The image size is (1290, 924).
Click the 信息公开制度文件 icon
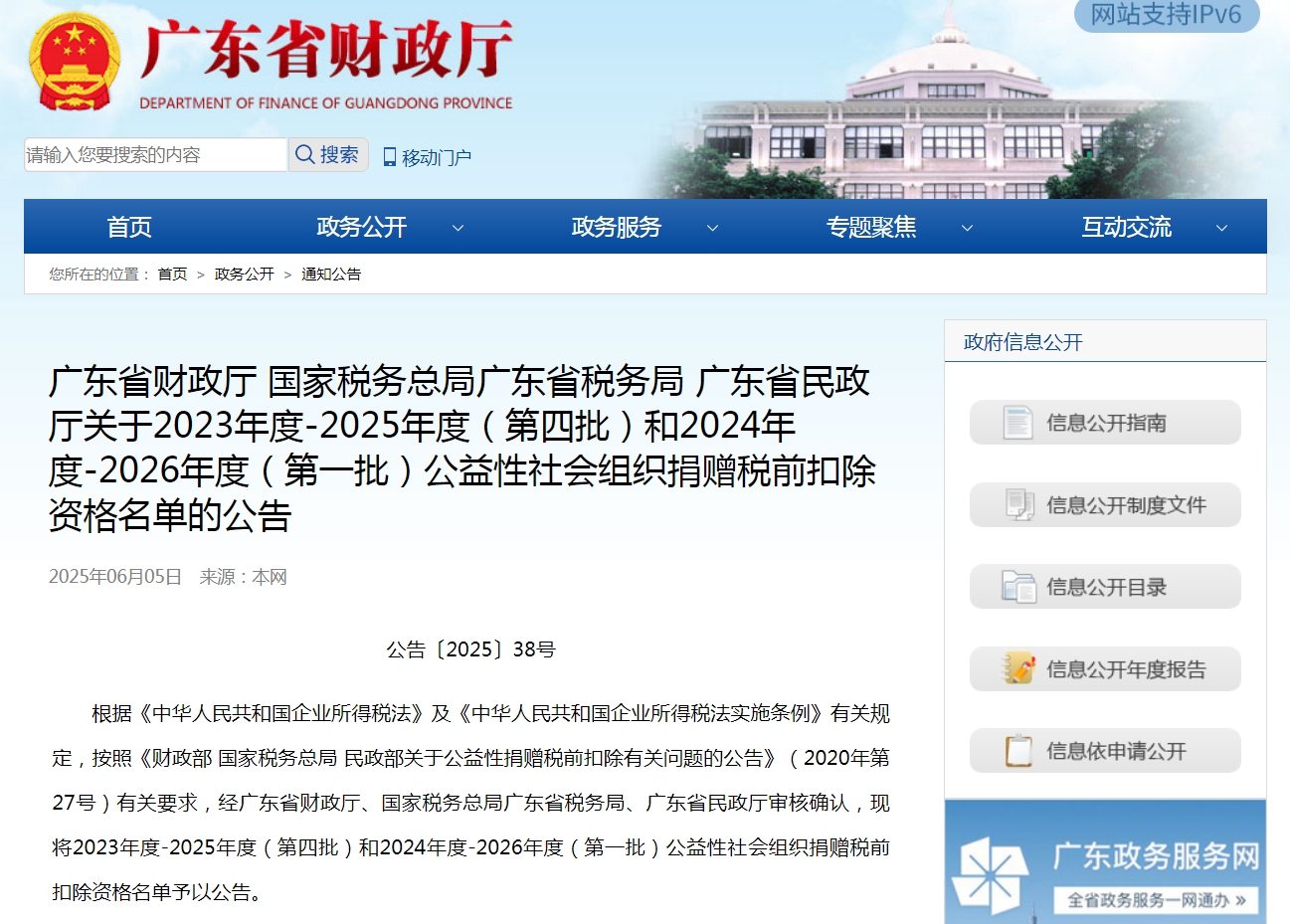point(1017,505)
